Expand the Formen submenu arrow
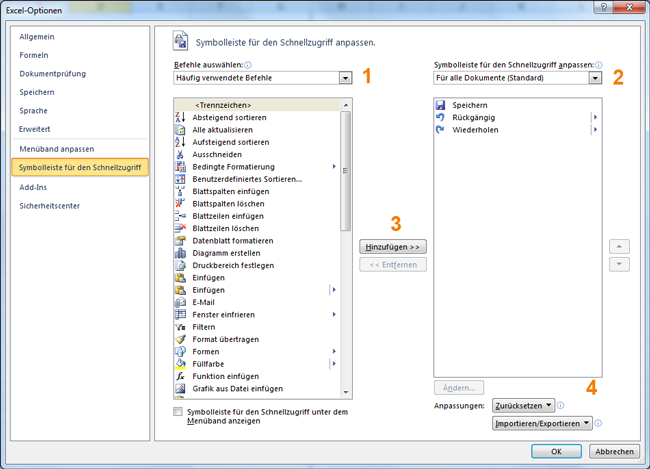650x469 pixels. [x=334, y=352]
